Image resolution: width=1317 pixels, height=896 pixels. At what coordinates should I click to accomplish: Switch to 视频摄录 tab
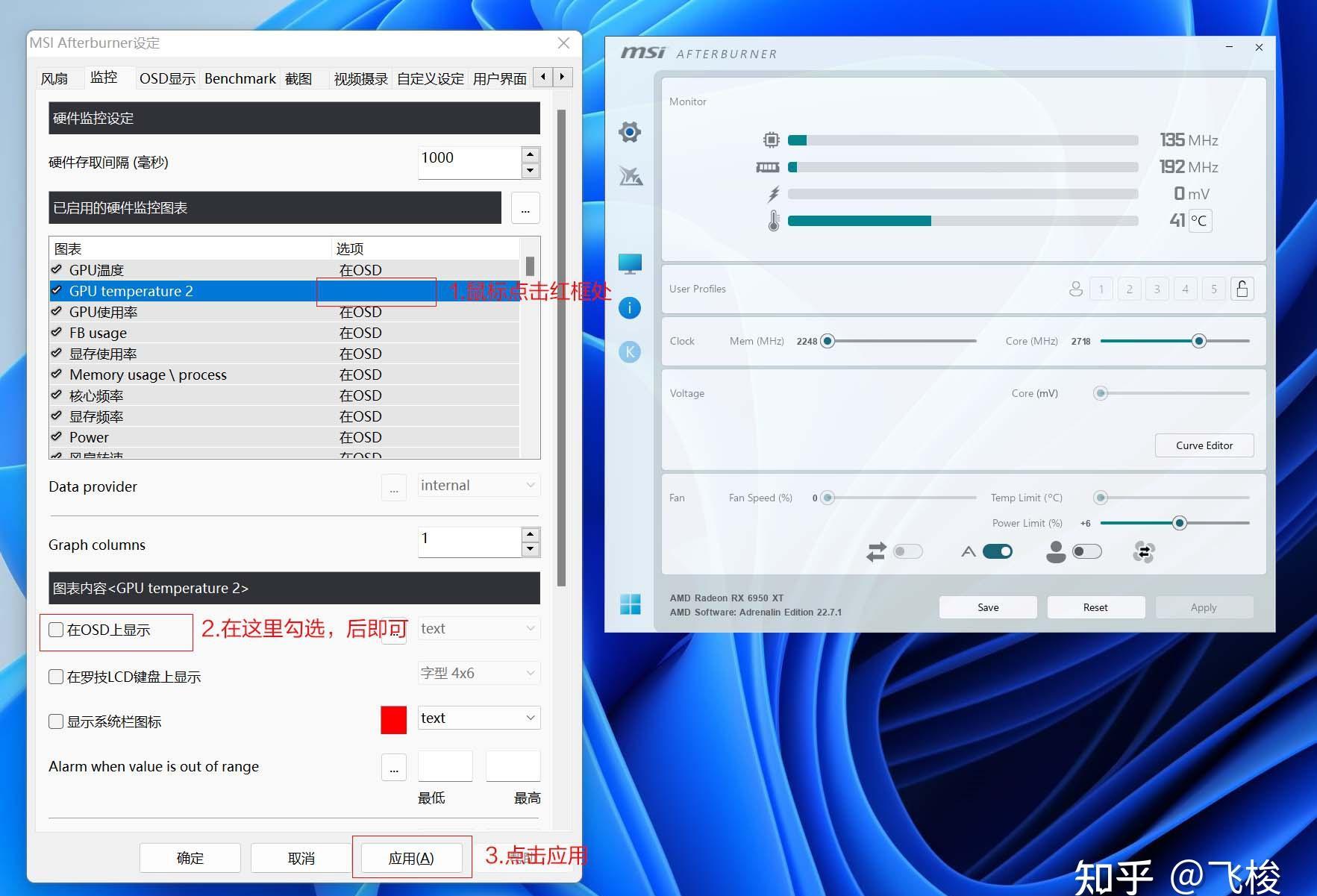(361, 78)
